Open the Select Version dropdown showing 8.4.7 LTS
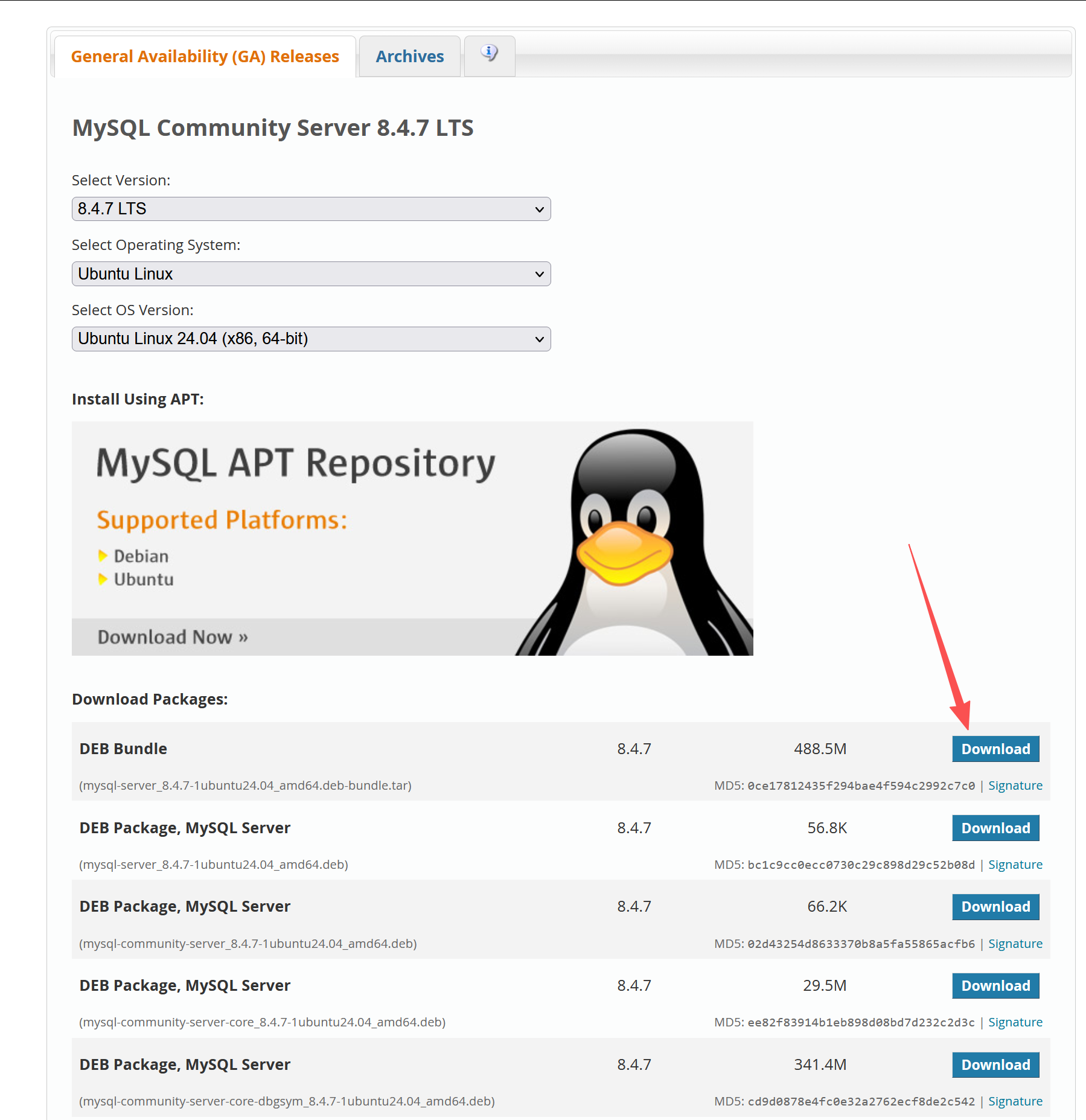The height and width of the screenshot is (1120, 1086). pyautogui.click(x=311, y=209)
